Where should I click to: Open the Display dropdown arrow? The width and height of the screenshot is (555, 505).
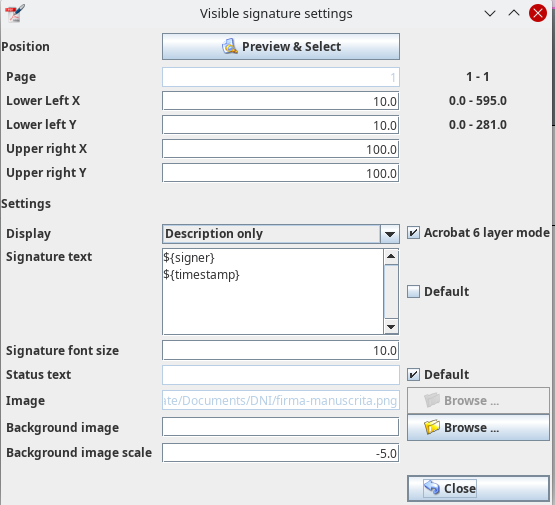click(x=390, y=234)
